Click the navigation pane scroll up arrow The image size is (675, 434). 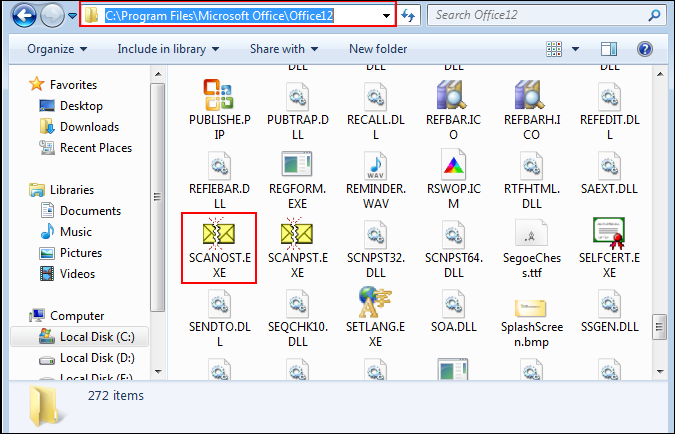click(x=158, y=74)
